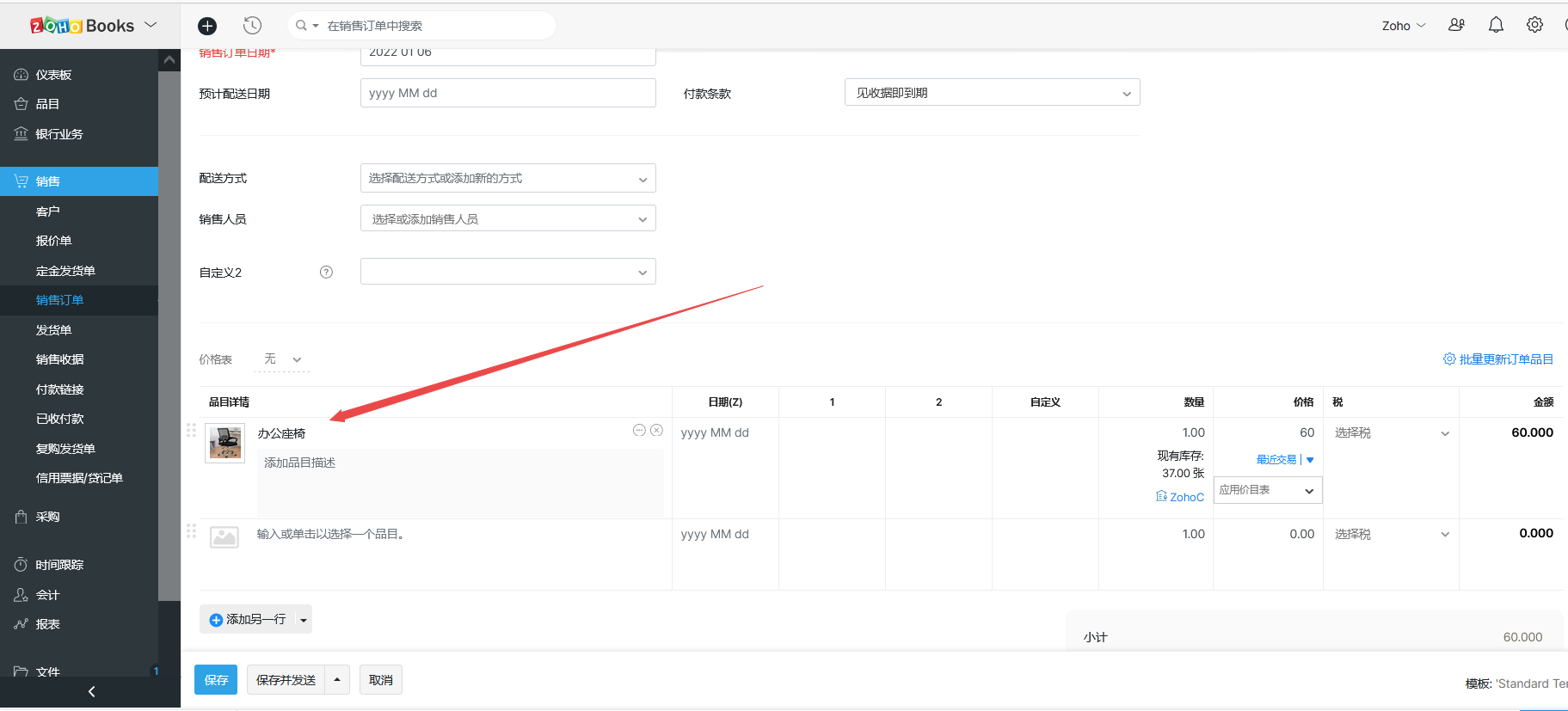This screenshot has width=1568, height=711.
Task: Open more options for 办公座椅 row
Action: click(x=639, y=430)
